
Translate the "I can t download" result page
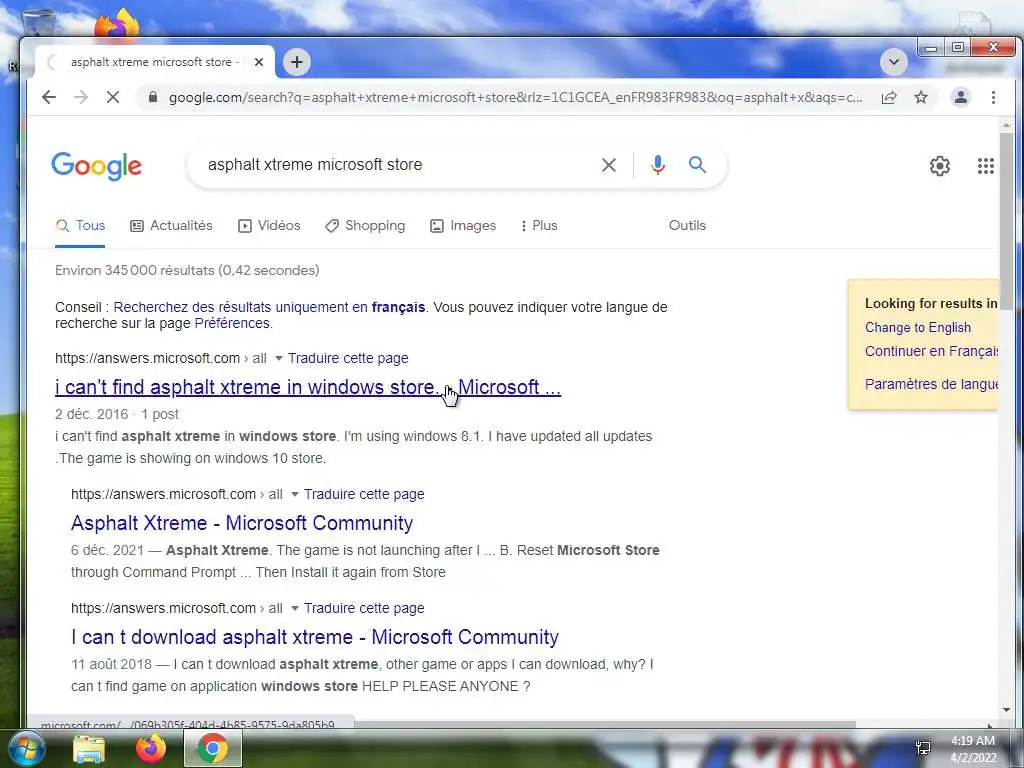[364, 608]
